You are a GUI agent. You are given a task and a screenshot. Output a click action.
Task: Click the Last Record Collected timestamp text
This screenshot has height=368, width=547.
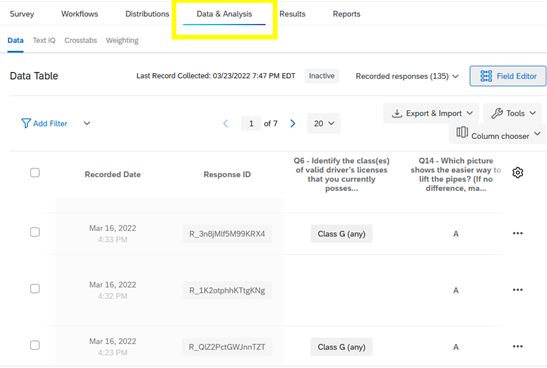click(216, 76)
